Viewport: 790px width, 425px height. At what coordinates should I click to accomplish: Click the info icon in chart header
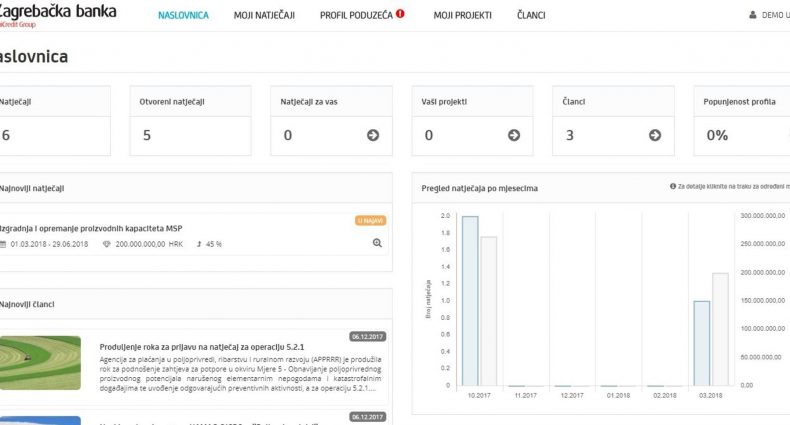click(x=673, y=186)
